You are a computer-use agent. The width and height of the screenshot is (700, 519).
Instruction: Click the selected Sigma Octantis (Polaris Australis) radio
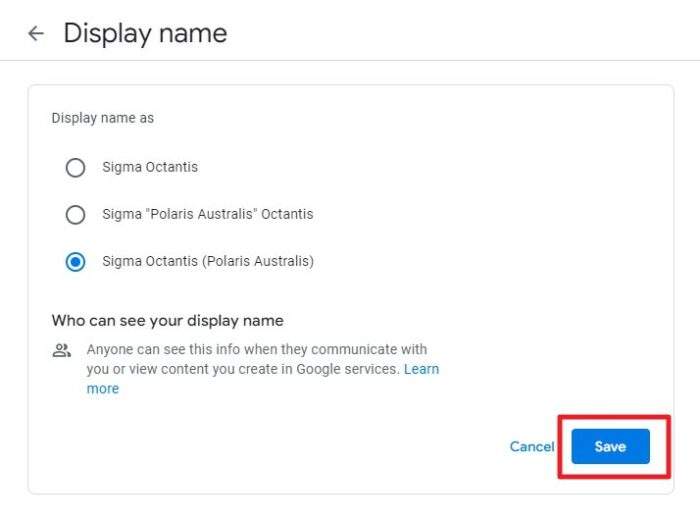75,262
